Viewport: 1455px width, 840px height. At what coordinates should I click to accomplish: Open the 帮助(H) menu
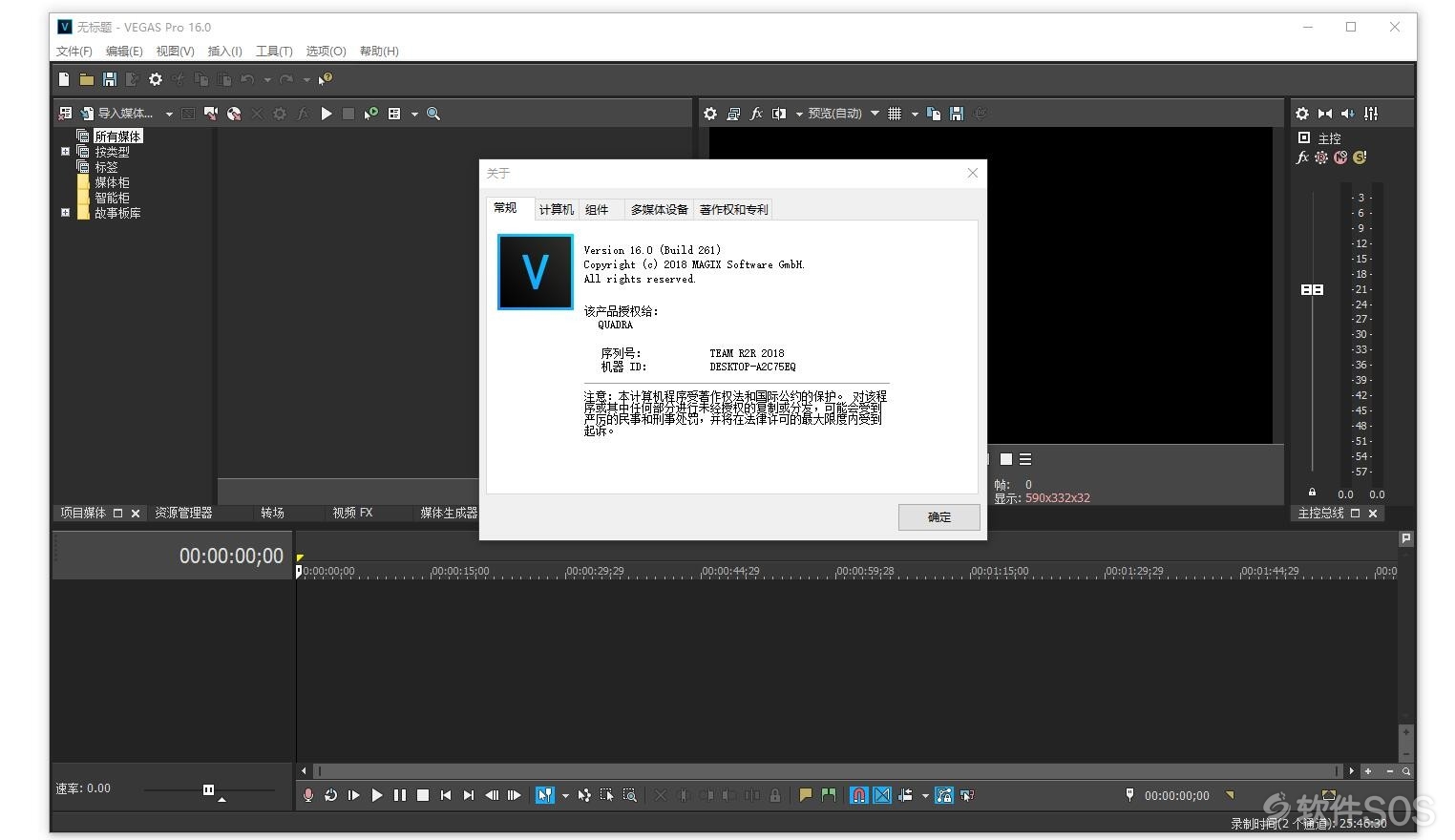(x=379, y=52)
